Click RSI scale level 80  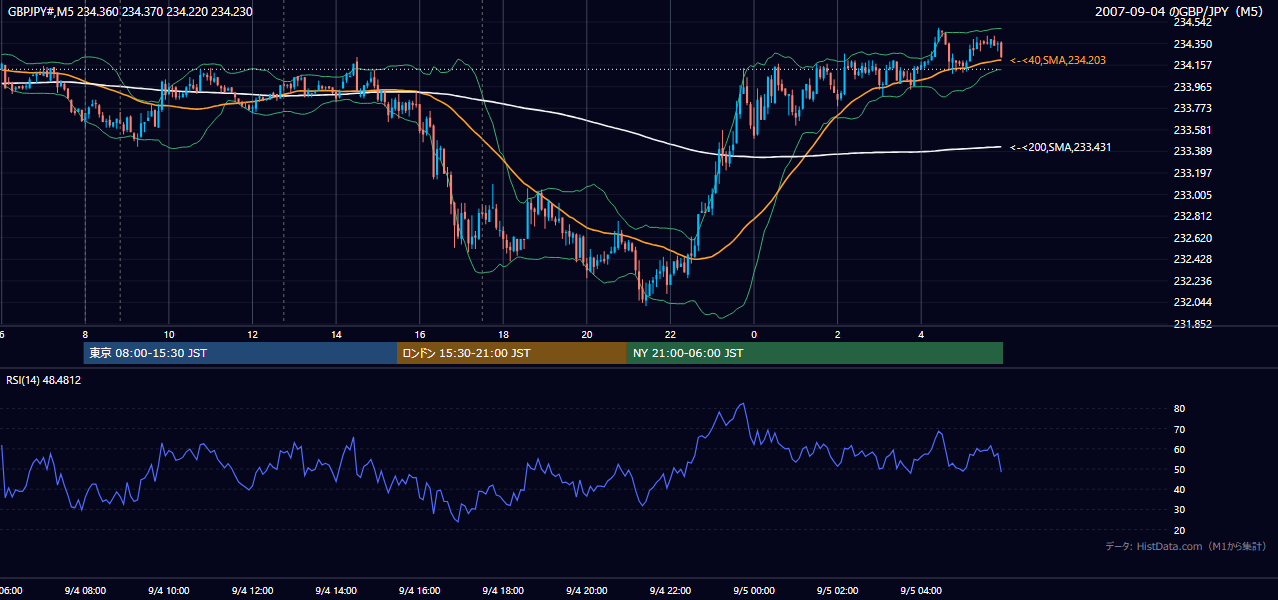1180,409
